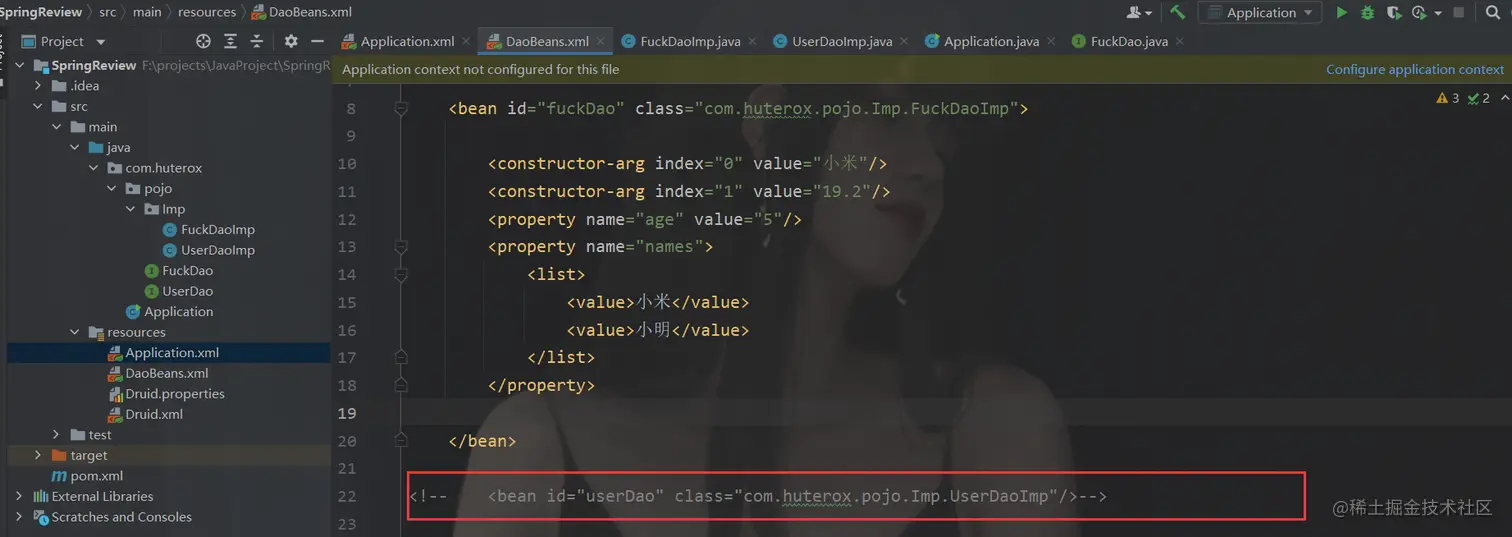Close the DaoBeans.xml tab
This screenshot has width=1512, height=537.
(600, 42)
